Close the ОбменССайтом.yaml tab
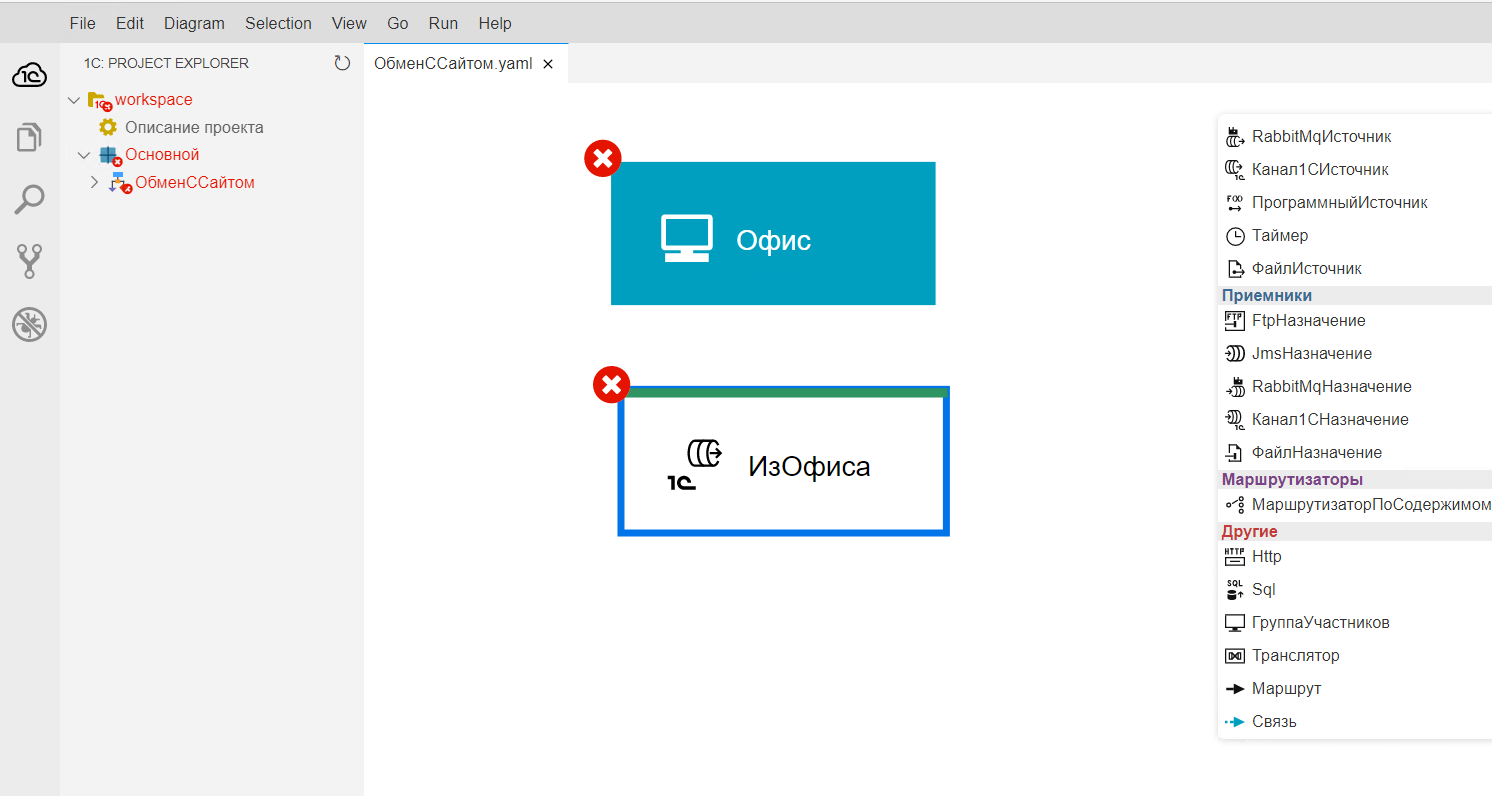Image resolution: width=1492 pixels, height=796 pixels. [548, 64]
